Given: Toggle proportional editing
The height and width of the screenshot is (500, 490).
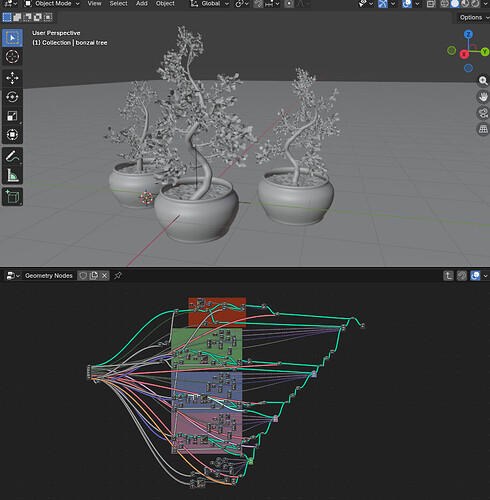Looking at the screenshot, I should pyautogui.click(x=289, y=4).
